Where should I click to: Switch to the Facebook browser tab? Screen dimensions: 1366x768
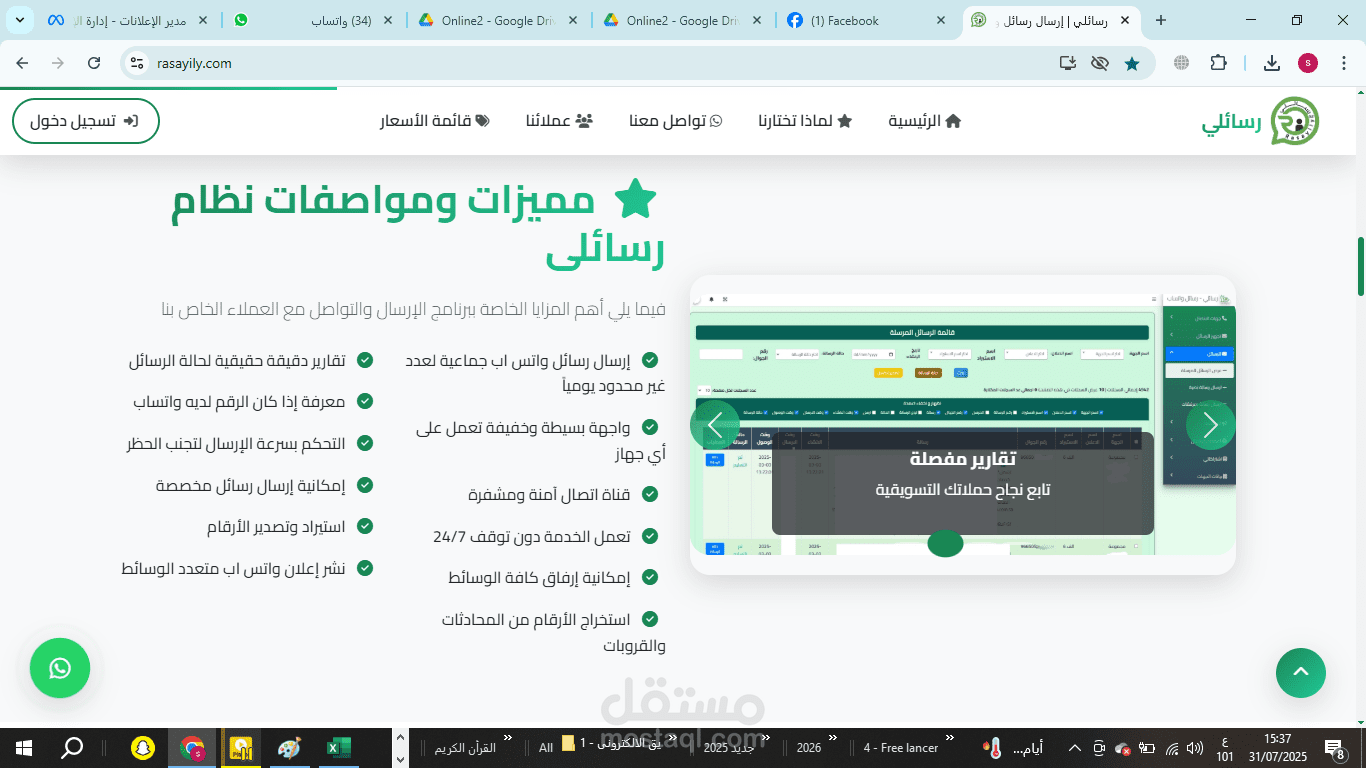(865, 20)
